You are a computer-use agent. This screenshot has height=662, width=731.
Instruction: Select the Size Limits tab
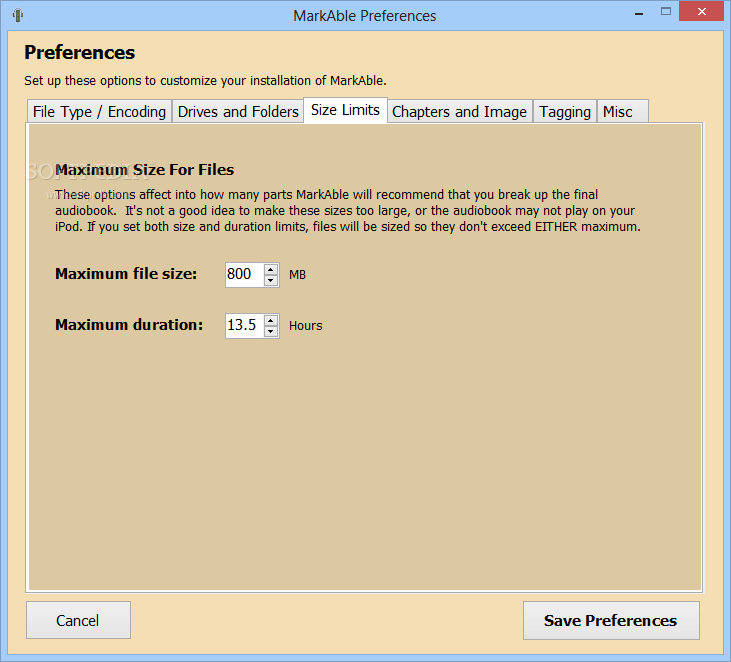[x=345, y=110]
